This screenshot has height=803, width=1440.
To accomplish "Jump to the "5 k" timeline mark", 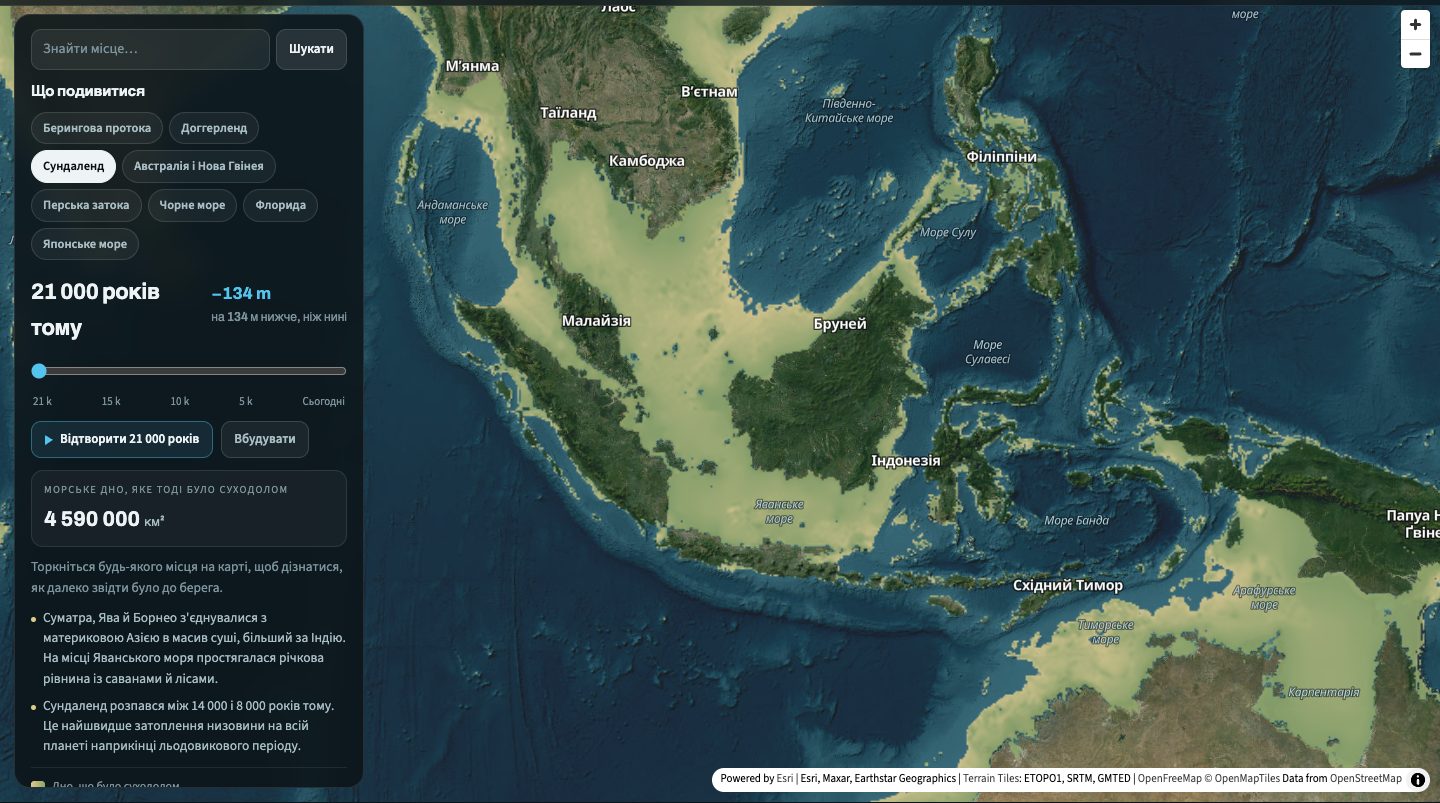I will [x=246, y=401].
